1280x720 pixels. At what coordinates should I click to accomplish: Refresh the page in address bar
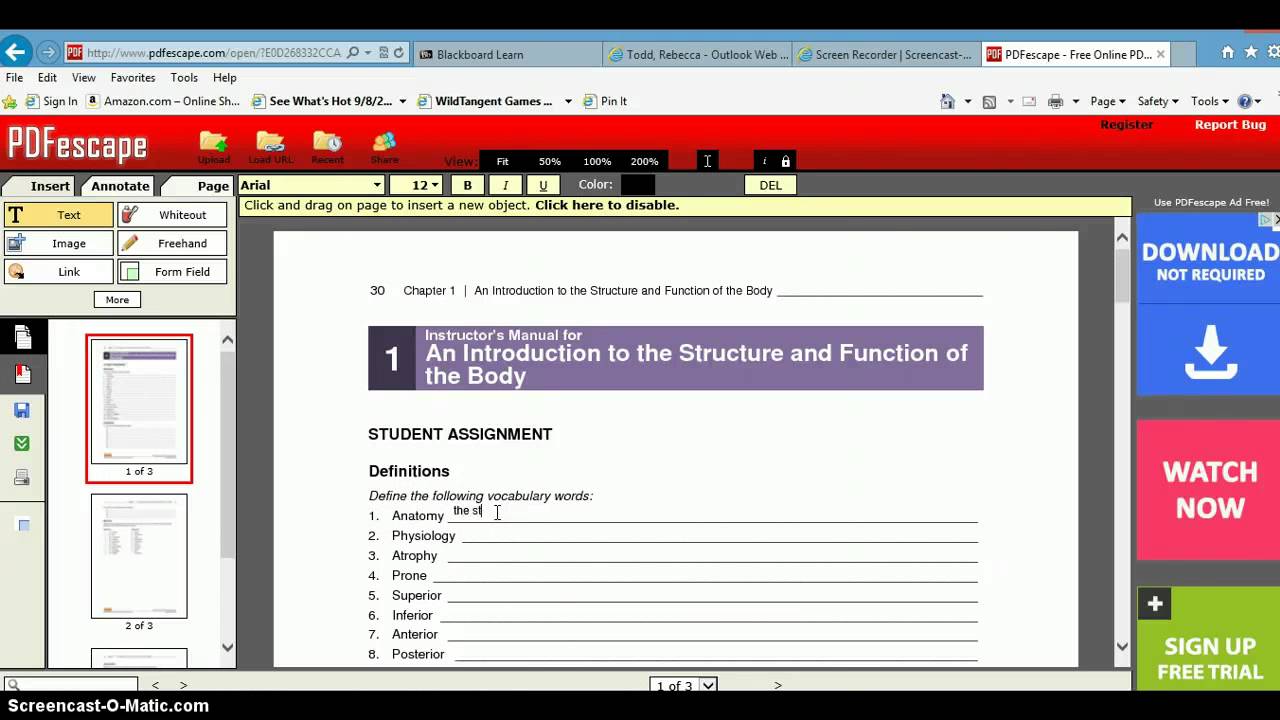[399, 53]
